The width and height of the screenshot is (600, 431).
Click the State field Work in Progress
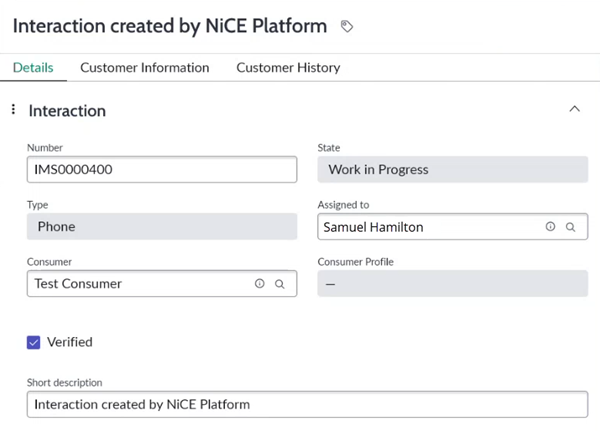point(452,170)
